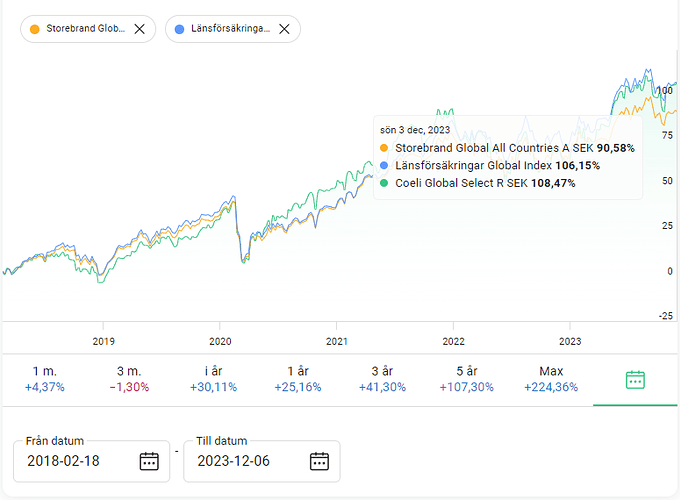
Task: Remove the Länsförsäkringar fund chip
Action: (284, 29)
